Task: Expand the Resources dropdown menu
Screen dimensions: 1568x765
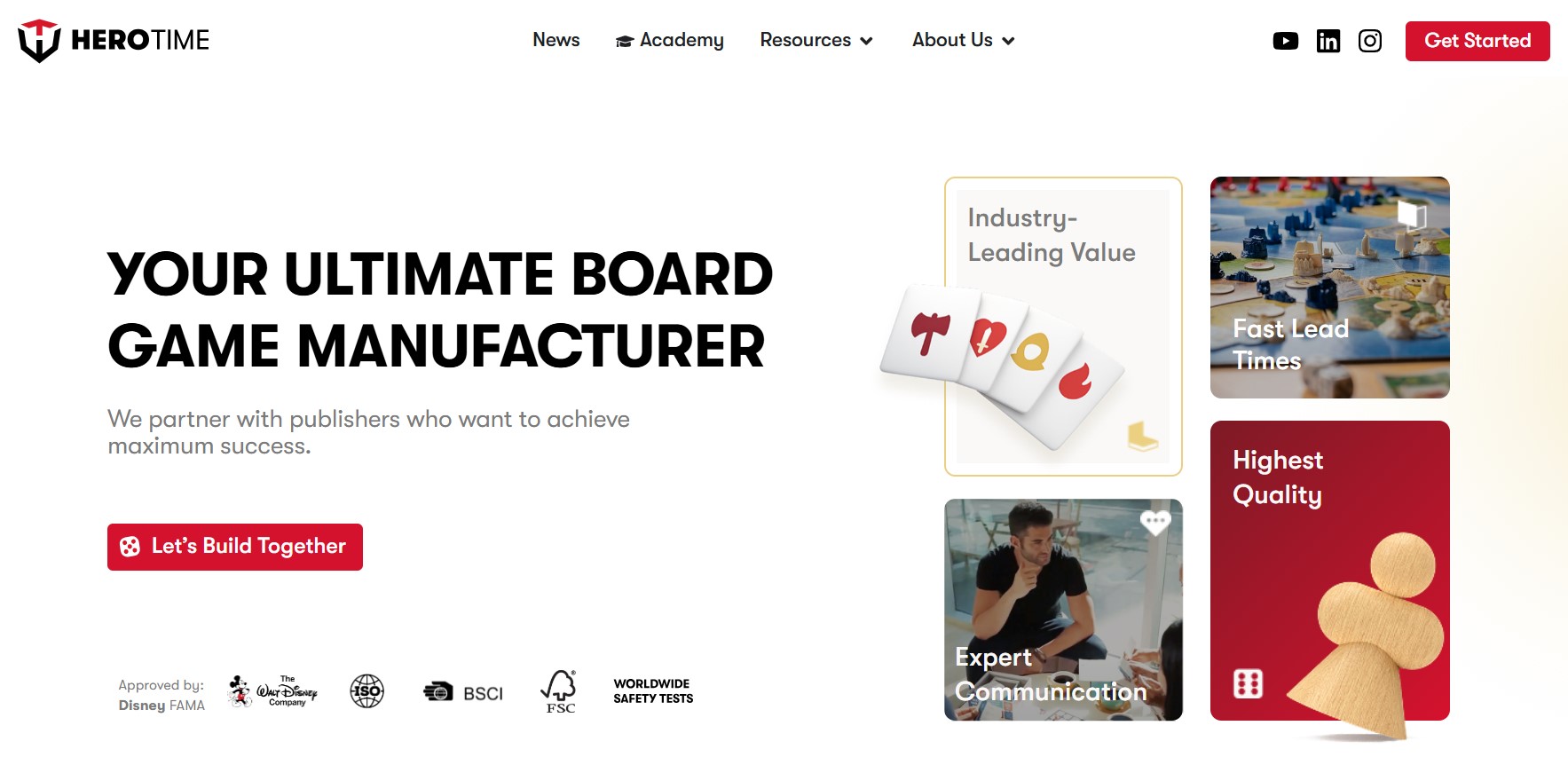Action: tap(816, 41)
